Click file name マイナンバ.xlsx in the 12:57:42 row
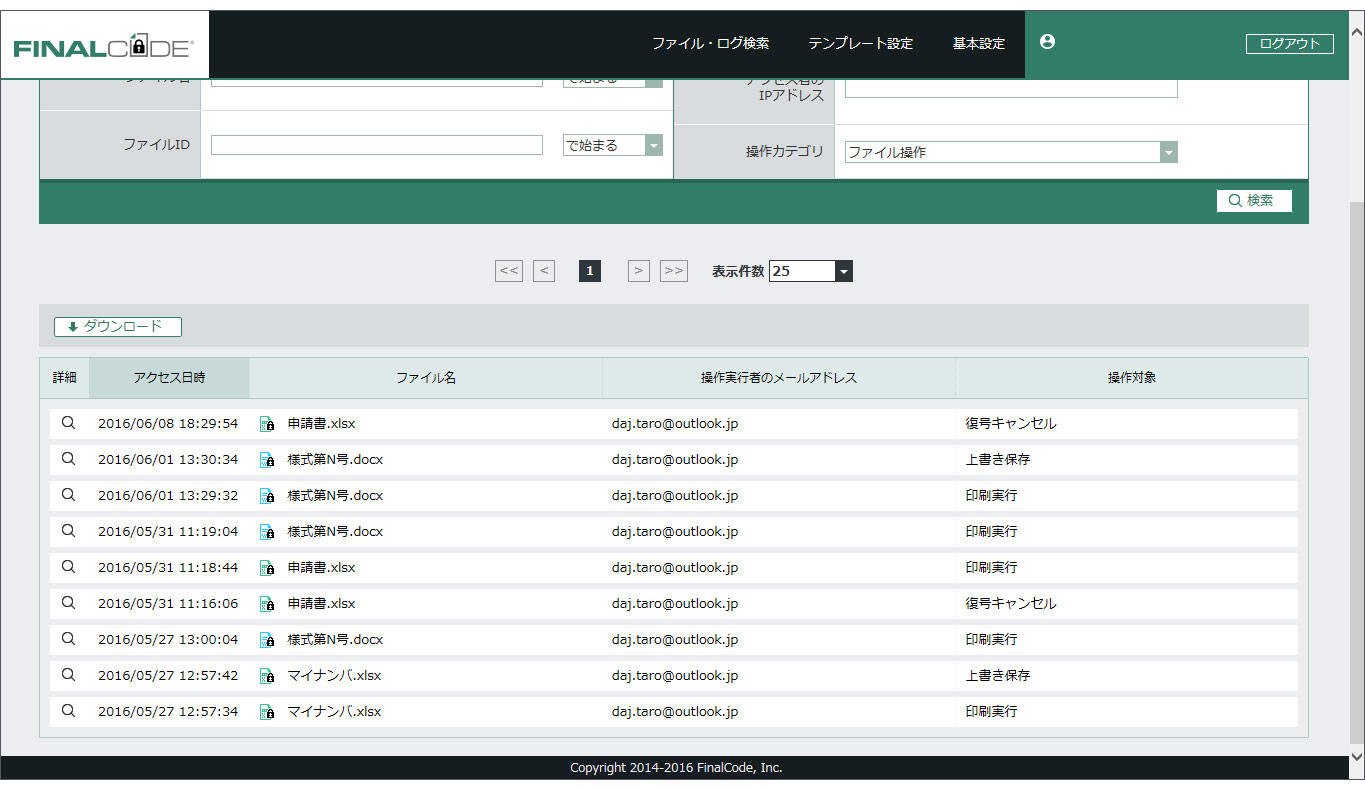Screen dimensions: 1365x790 (334, 675)
